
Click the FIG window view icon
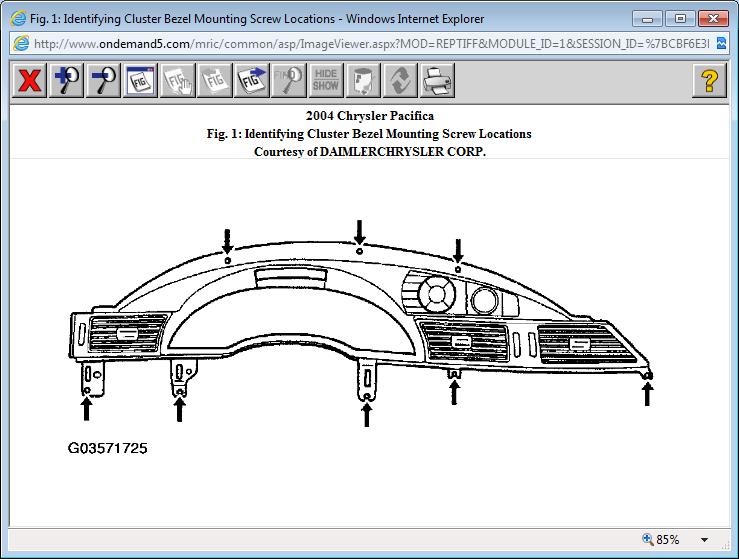[140, 80]
